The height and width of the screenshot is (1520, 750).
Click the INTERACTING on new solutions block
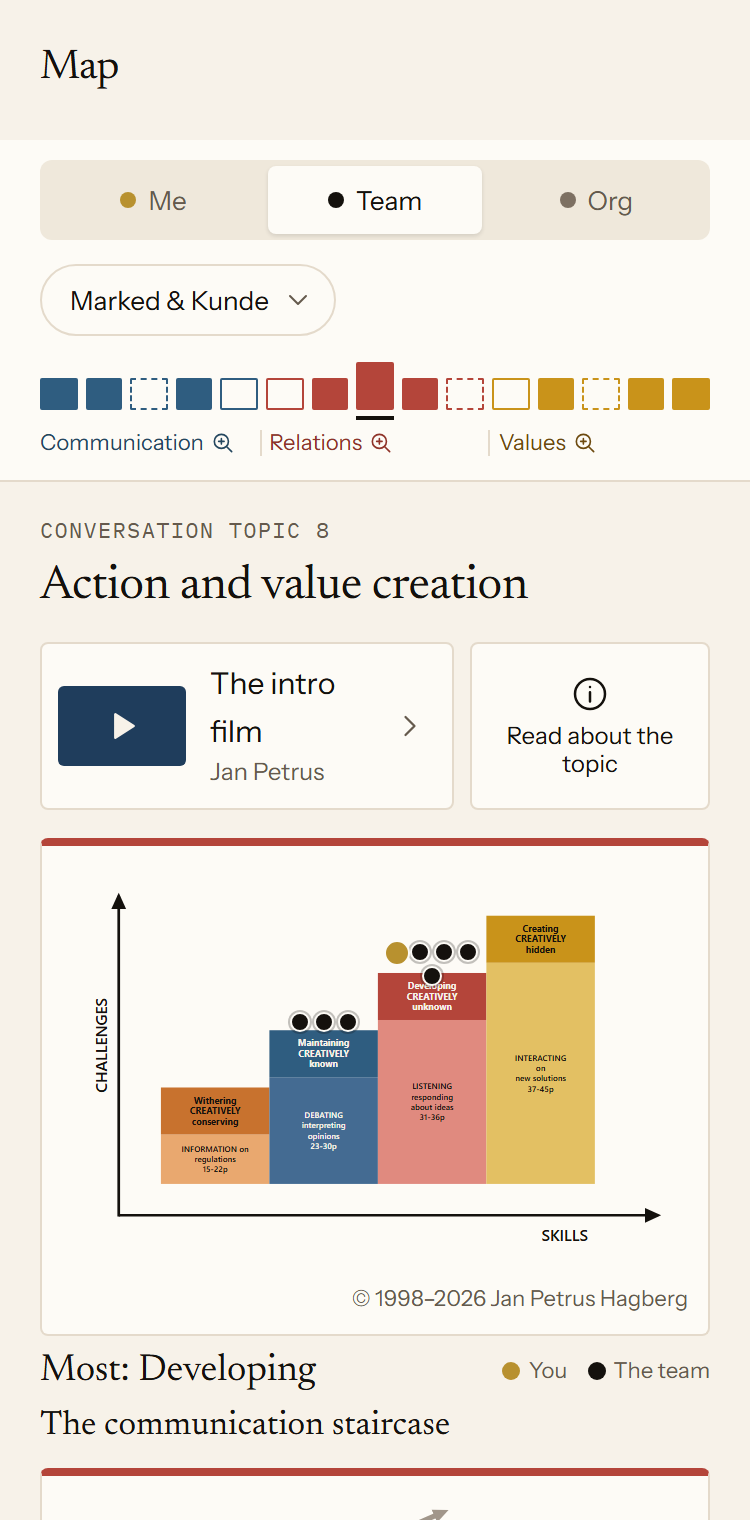click(x=541, y=1073)
